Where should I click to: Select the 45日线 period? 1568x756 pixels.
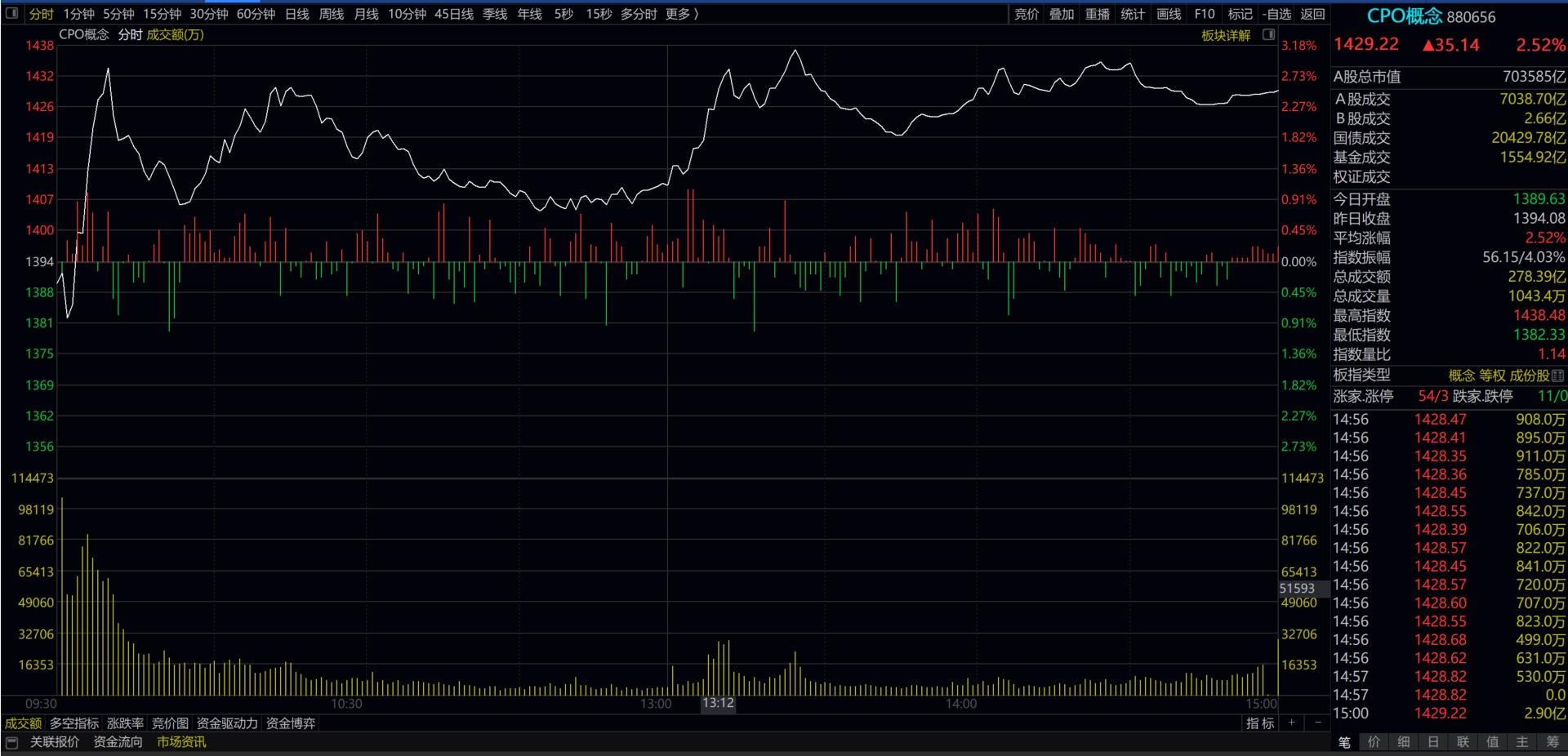tap(454, 14)
